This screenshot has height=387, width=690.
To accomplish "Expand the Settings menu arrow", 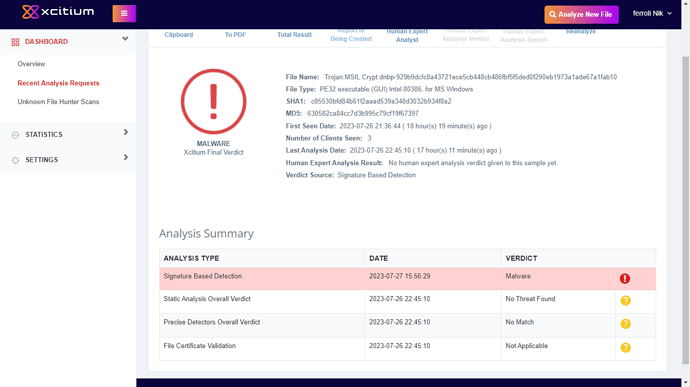I will click(126, 157).
